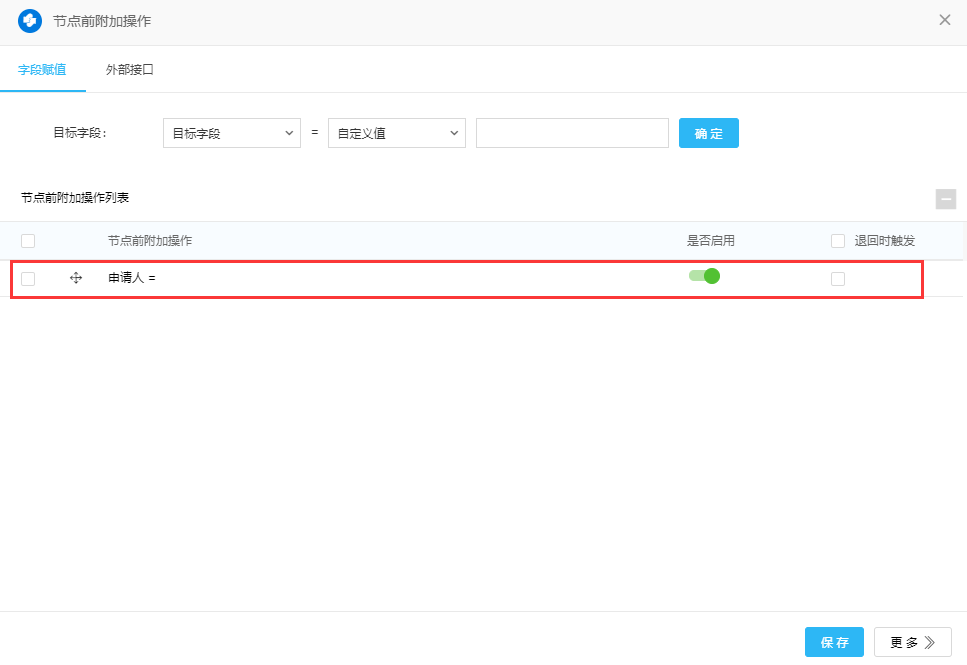Viewport: 967px width, 665px height.
Task: Expand the 更多 options button
Action: tap(912, 642)
